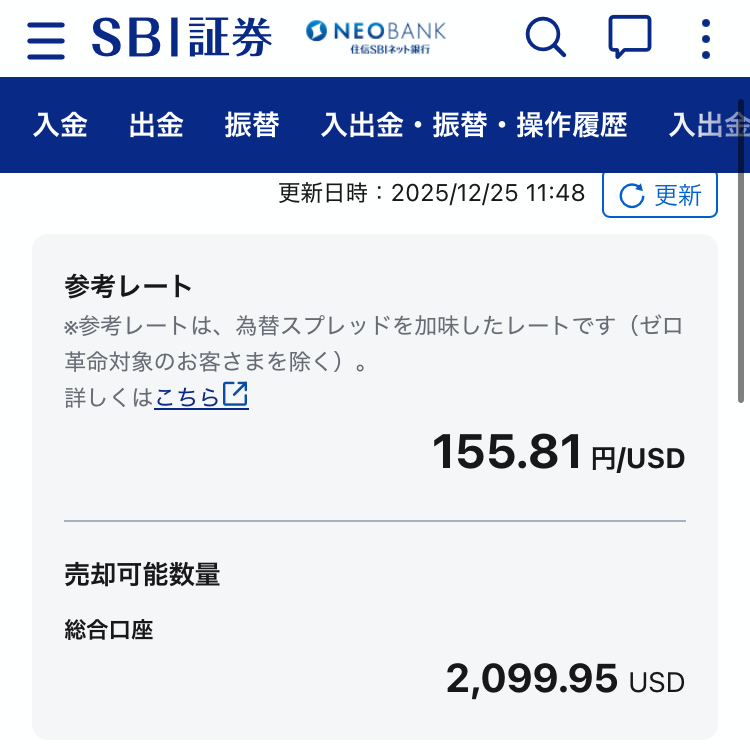This screenshot has height=750, width=750.
Task: Switch to the 入金 tab
Action: click(x=60, y=125)
